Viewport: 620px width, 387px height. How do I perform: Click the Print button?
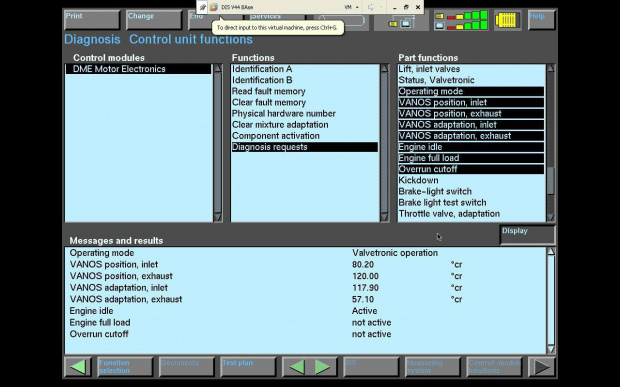pyautogui.click(x=92, y=20)
